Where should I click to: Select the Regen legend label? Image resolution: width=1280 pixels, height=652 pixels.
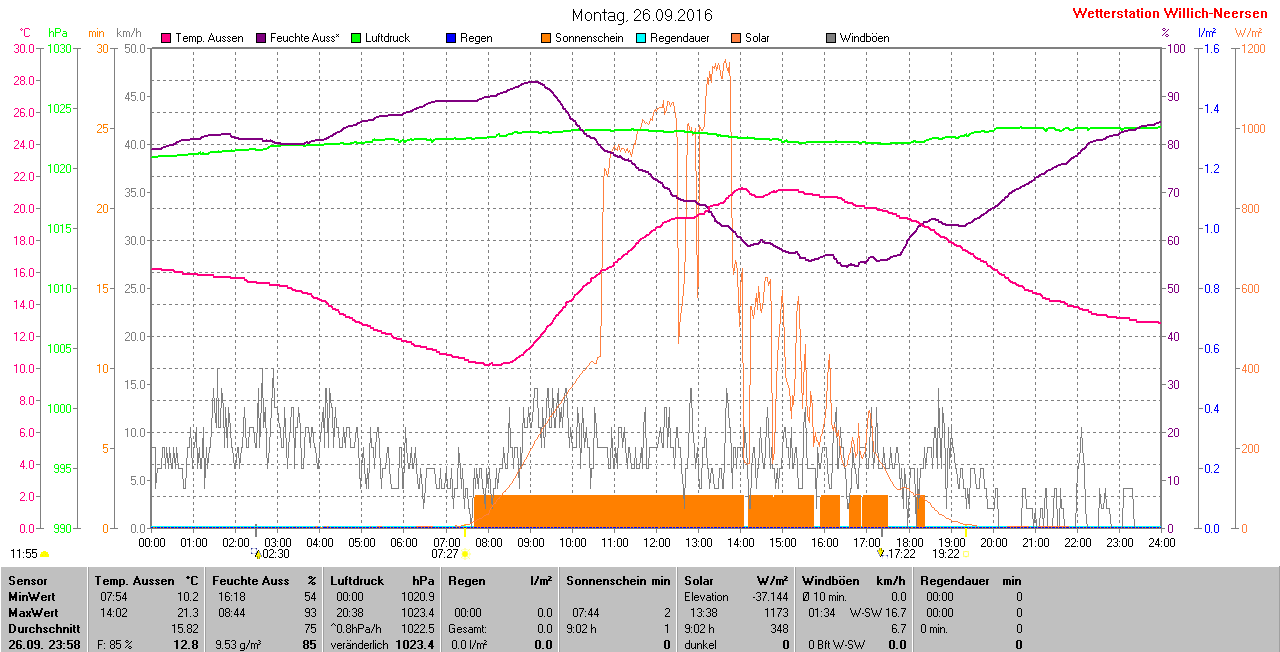tap(476, 38)
